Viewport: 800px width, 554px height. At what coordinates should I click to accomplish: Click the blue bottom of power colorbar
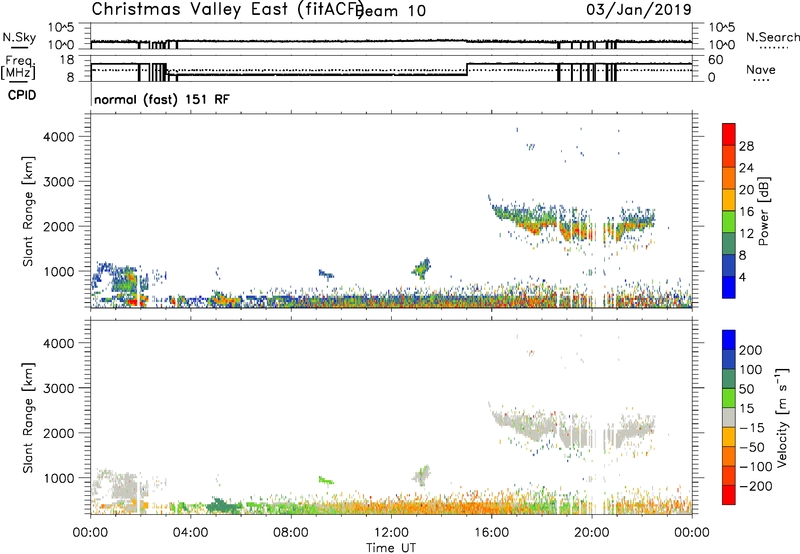point(729,287)
